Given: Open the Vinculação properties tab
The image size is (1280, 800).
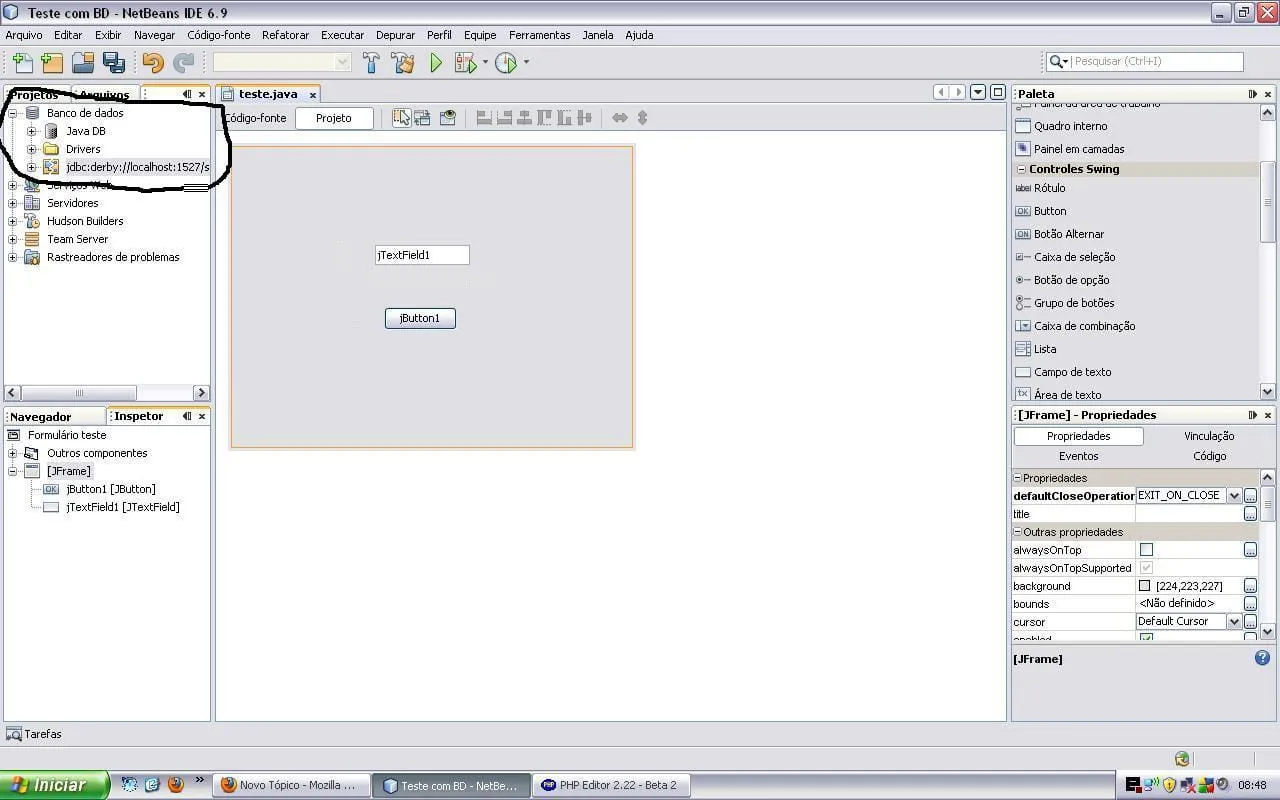Looking at the screenshot, I should (x=1209, y=436).
